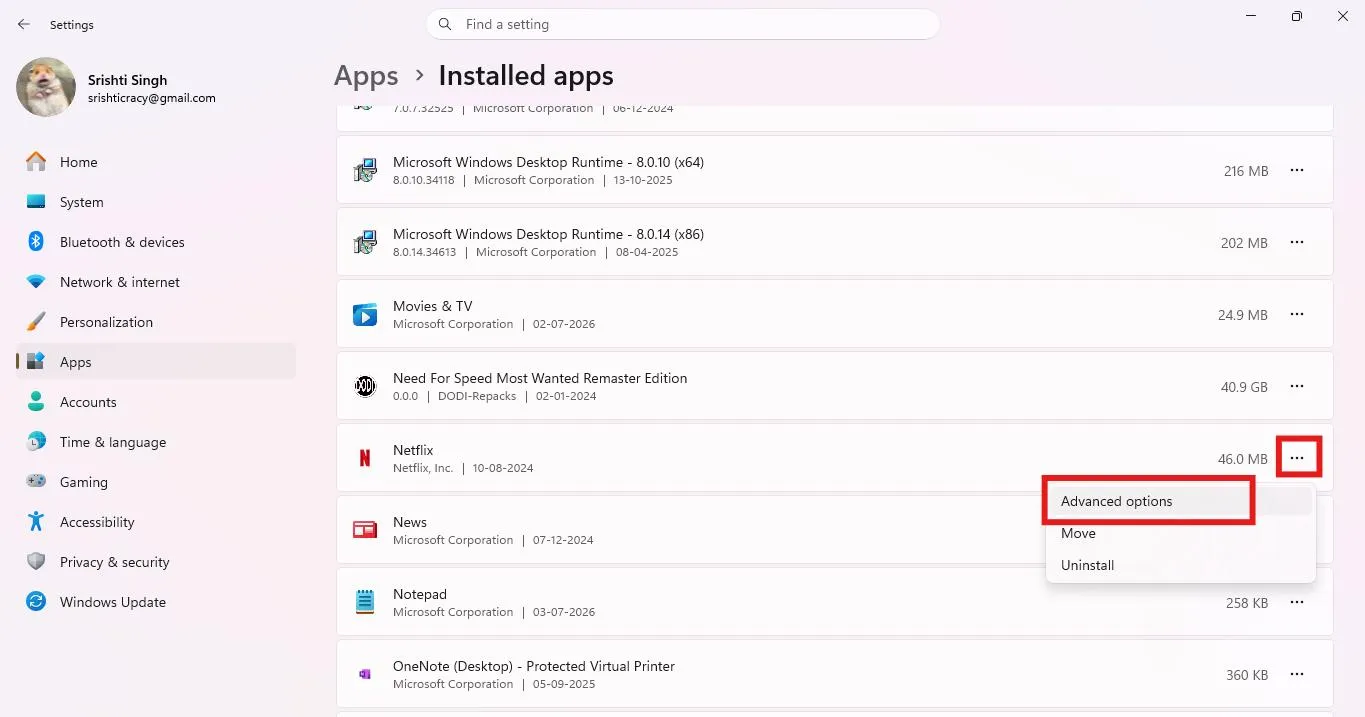Viewport: 1365px width, 717px height.
Task: Open the Accessibility settings page
Action: 156,522
